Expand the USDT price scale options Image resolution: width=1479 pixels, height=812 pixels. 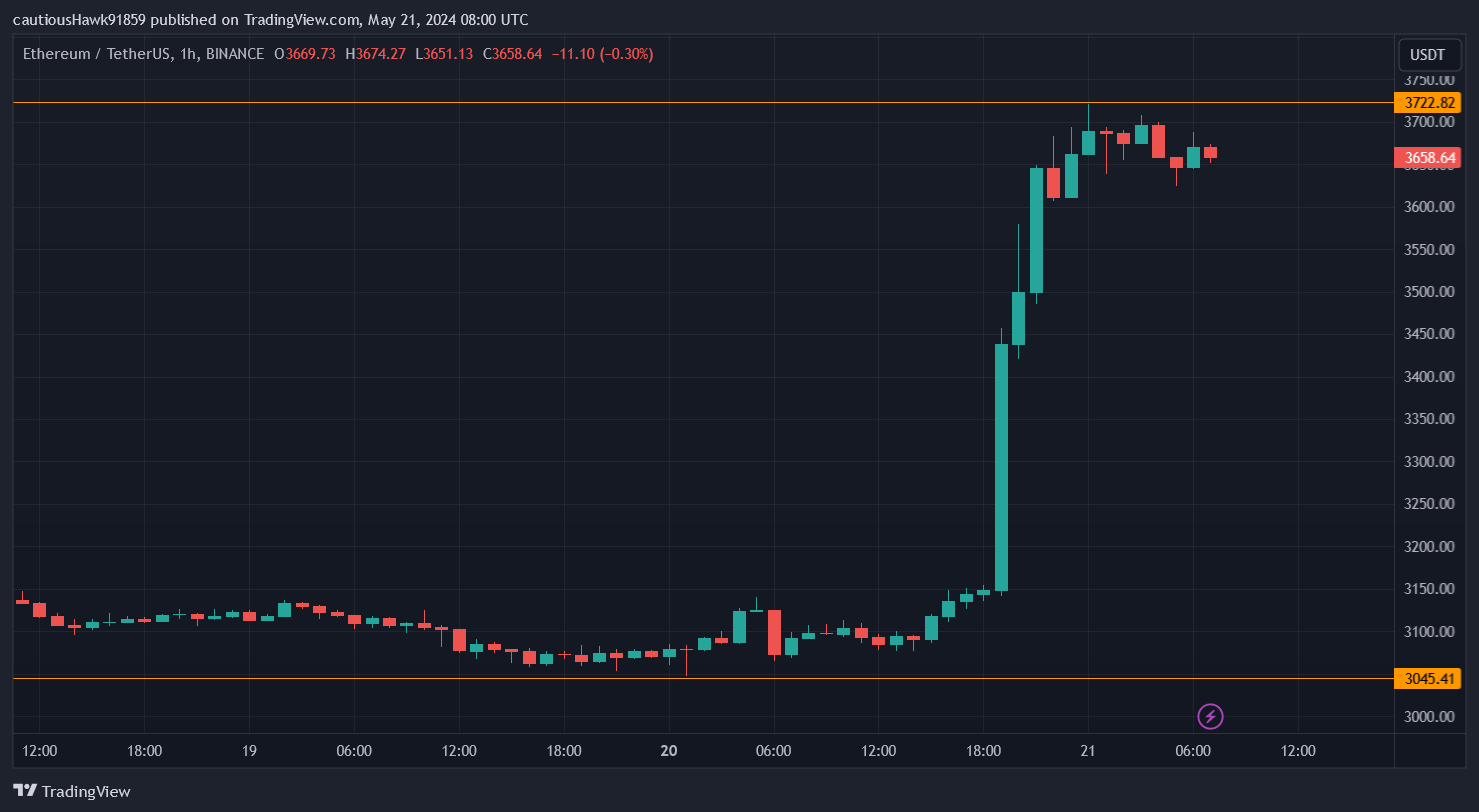tap(1429, 55)
